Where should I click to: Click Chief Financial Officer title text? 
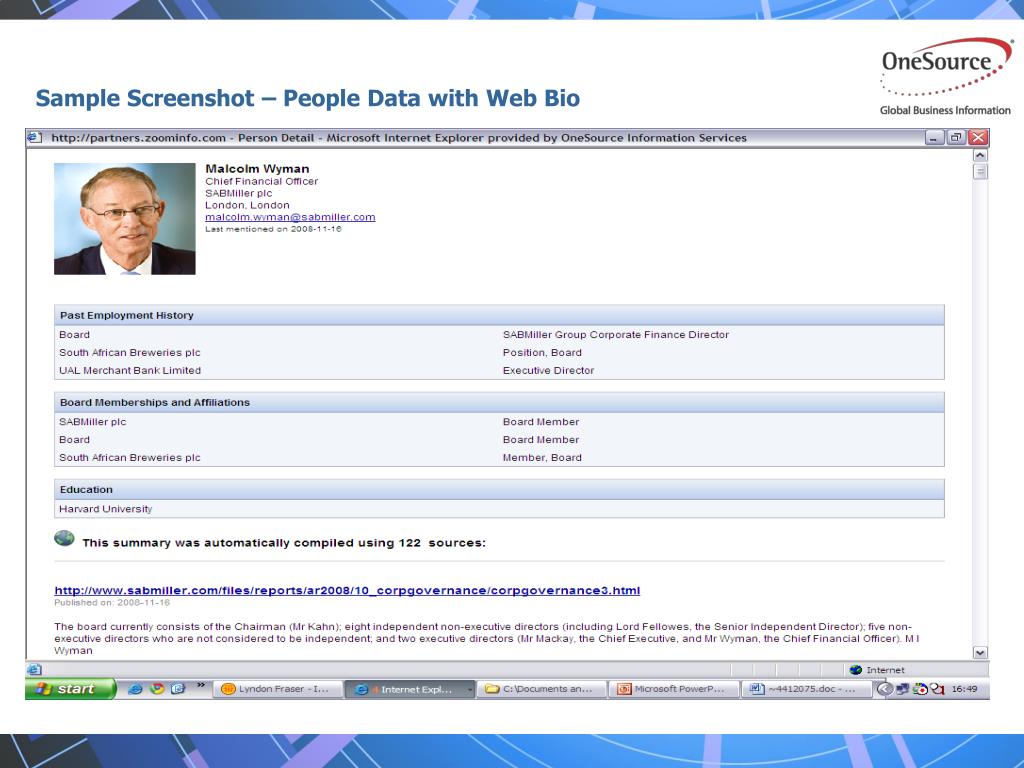[x=261, y=181]
